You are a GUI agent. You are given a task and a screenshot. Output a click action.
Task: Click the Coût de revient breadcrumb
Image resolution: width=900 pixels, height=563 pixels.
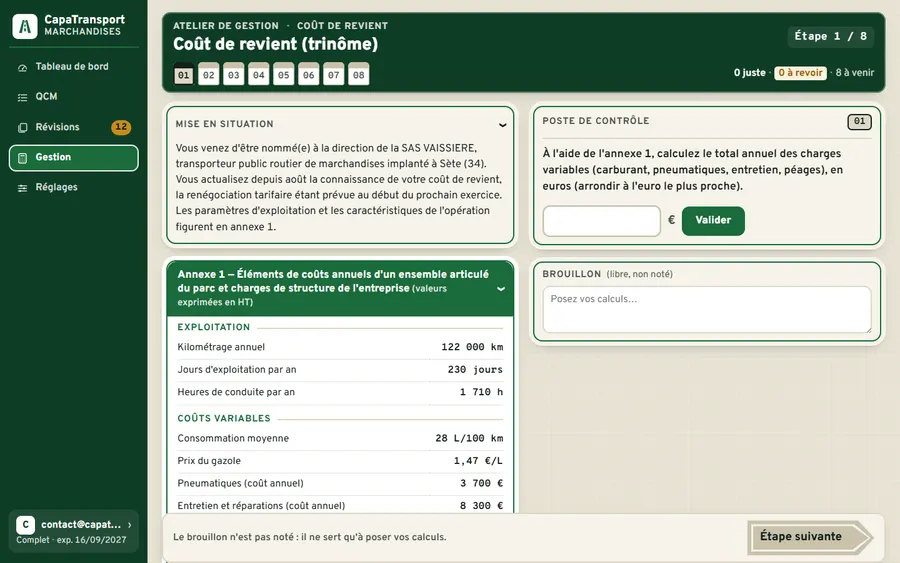[342, 26]
